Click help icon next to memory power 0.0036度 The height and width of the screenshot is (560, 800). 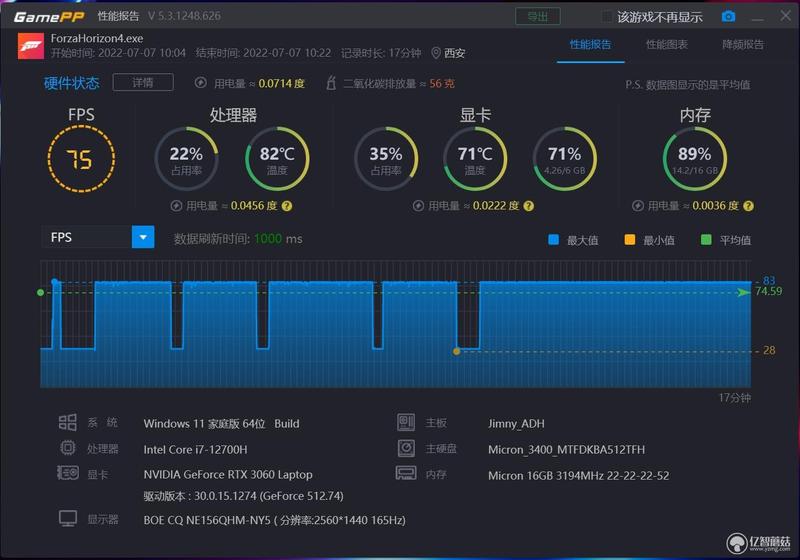[748, 206]
